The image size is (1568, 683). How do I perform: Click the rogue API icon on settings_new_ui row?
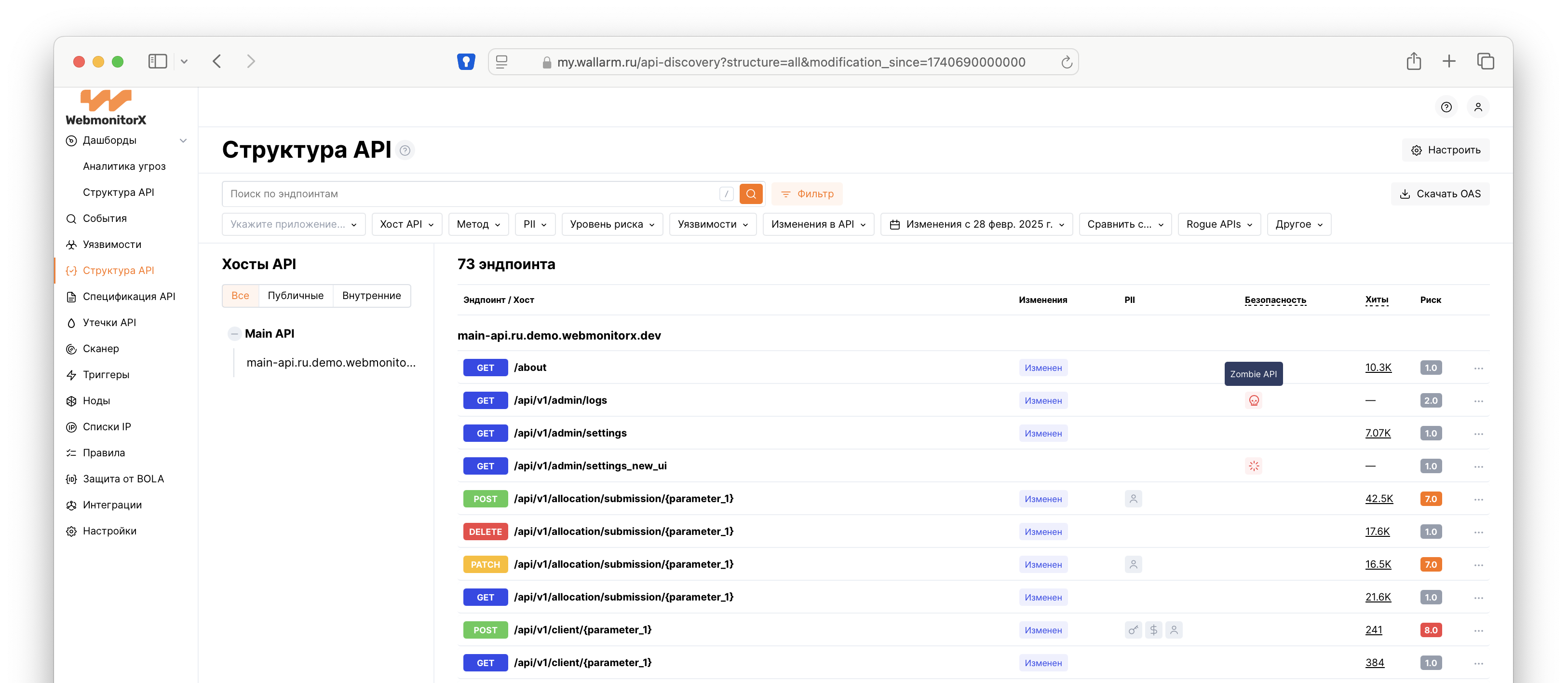pos(1253,466)
